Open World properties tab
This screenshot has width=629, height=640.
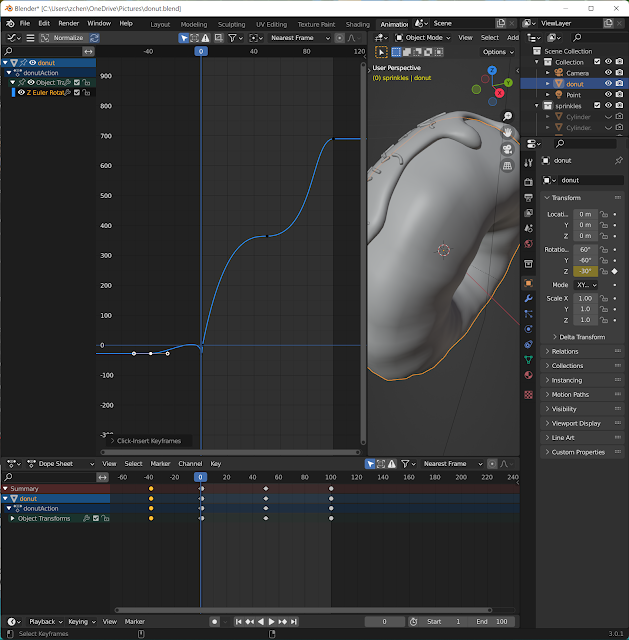[529, 244]
